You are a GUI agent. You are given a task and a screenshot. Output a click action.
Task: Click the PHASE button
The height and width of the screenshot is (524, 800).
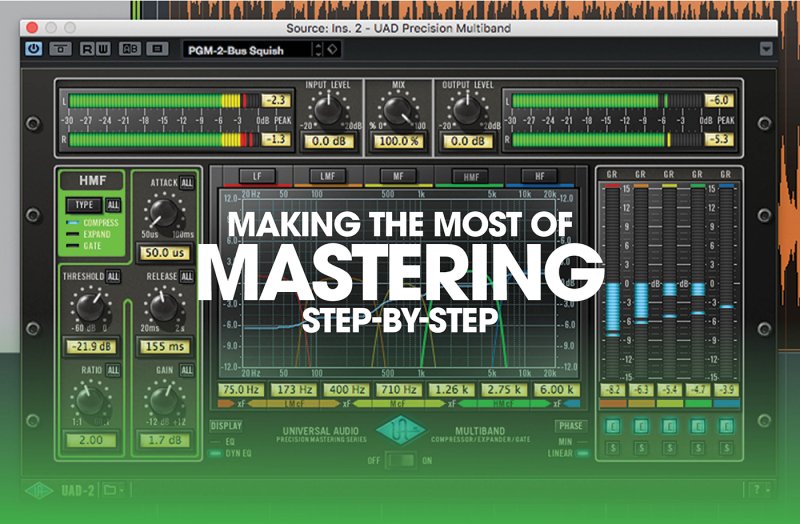coord(570,426)
